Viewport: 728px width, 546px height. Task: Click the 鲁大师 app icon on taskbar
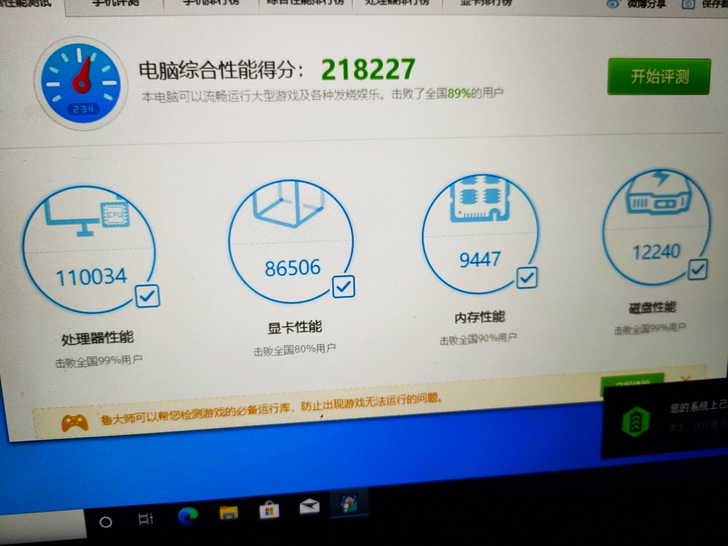[x=349, y=503]
